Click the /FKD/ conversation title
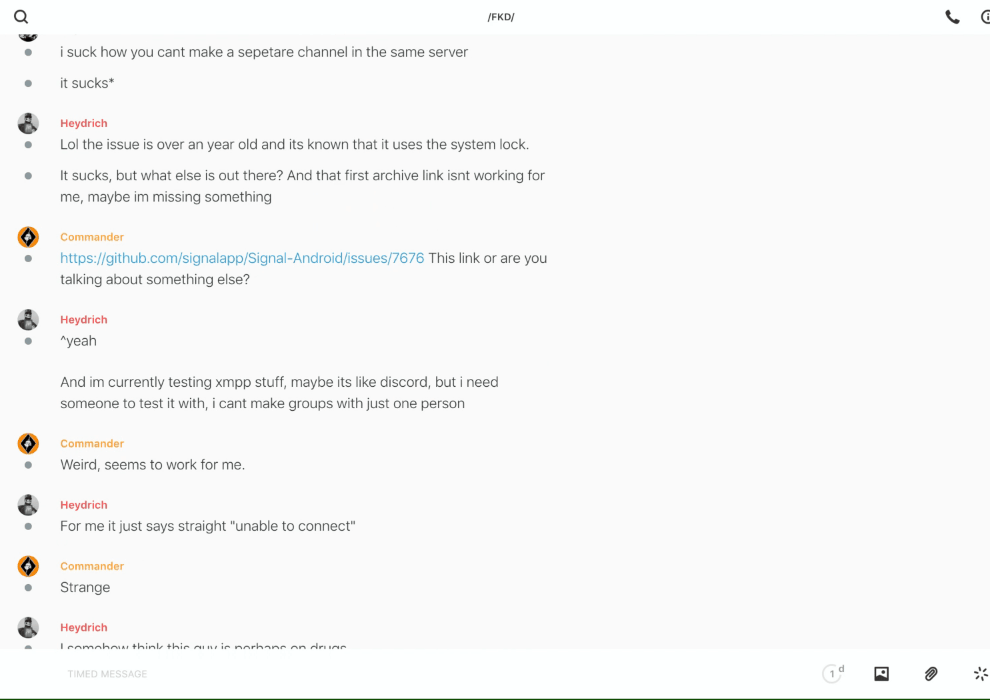This screenshot has width=990, height=700. [500, 17]
